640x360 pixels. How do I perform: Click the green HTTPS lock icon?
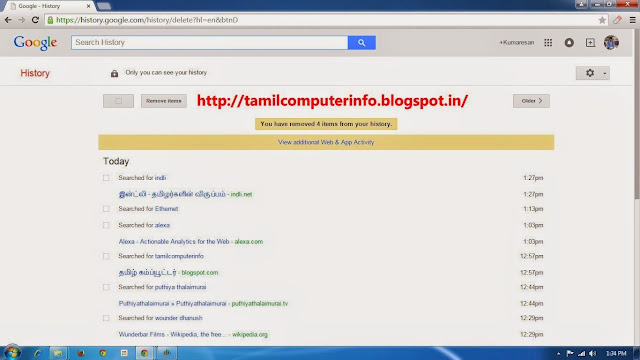point(50,20)
